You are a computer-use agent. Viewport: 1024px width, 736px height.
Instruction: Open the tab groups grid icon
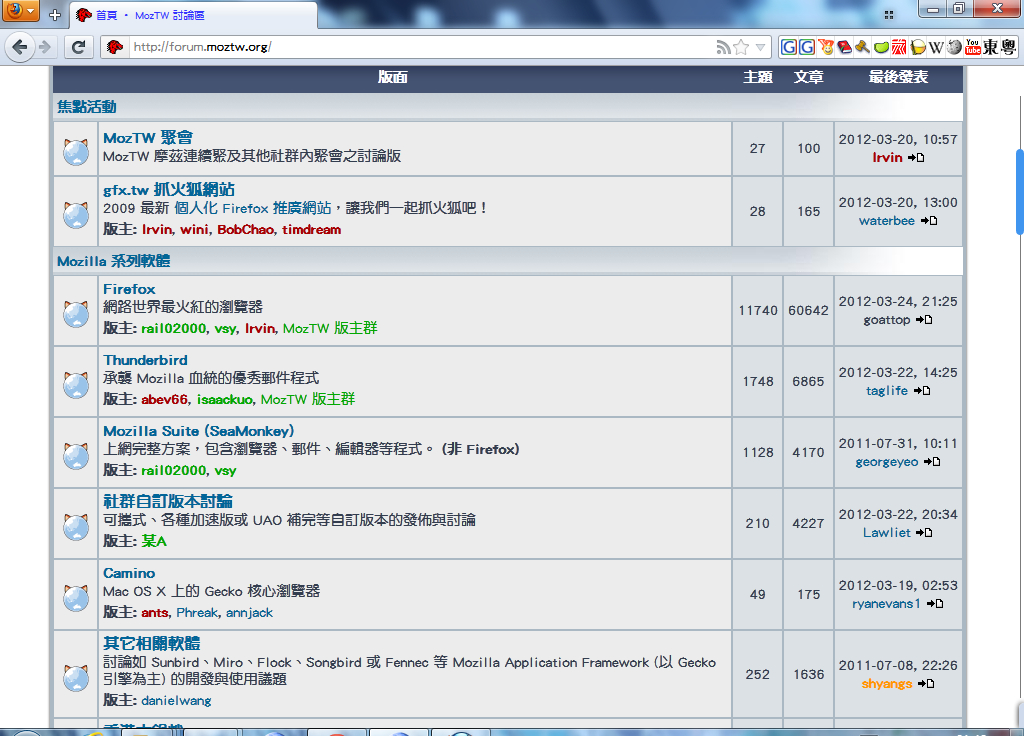click(x=889, y=14)
